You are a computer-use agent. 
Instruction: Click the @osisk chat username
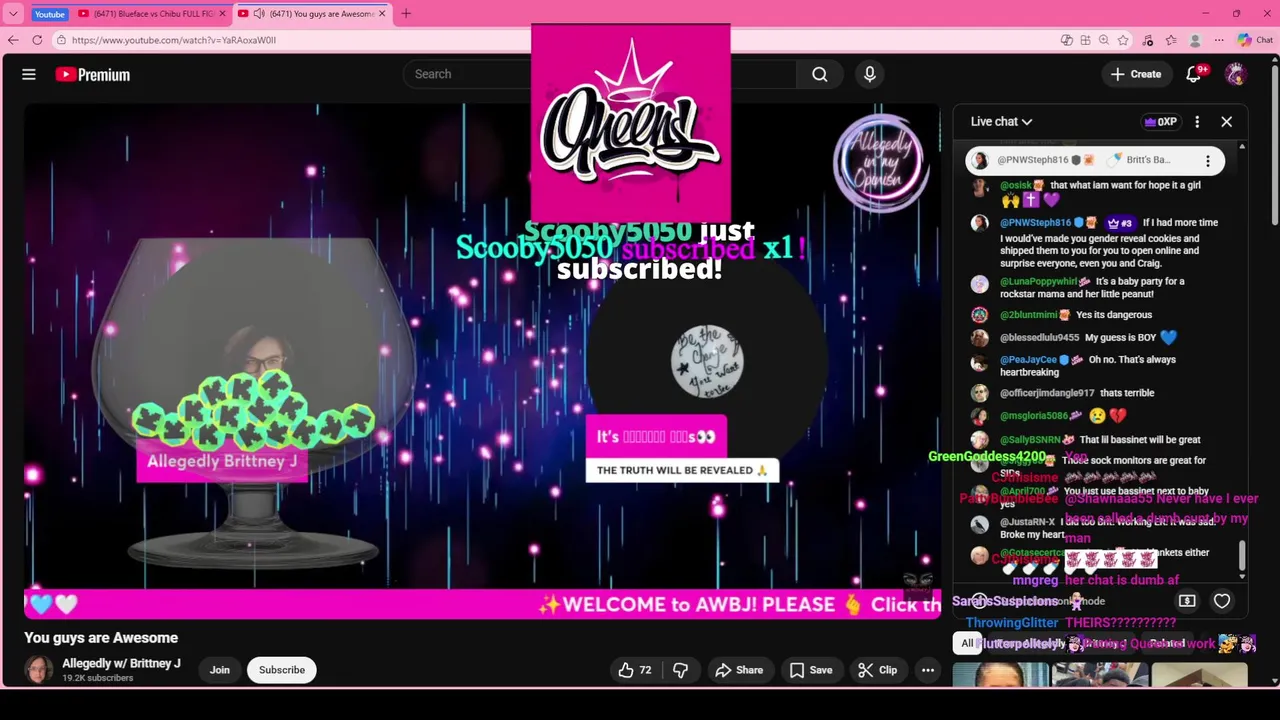click(1017, 185)
